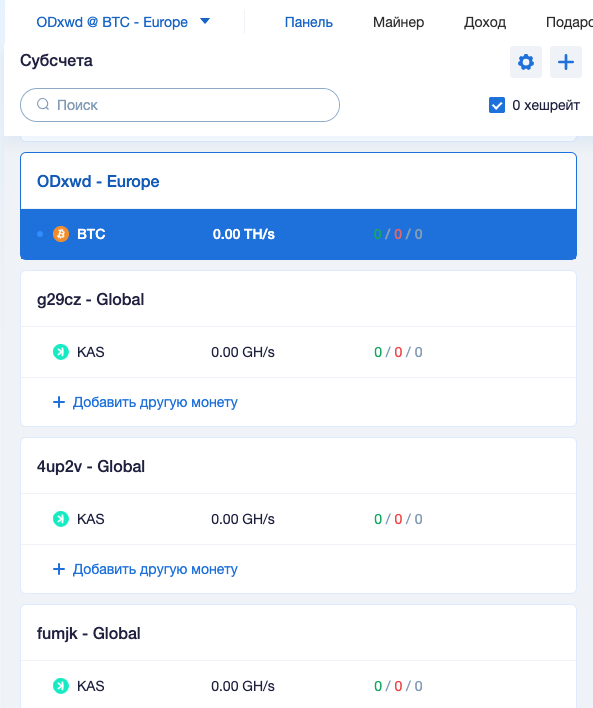This screenshot has width=593, height=708.
Task: Select the ODxwd - Europe subaccount header
Action: [299, 181]
